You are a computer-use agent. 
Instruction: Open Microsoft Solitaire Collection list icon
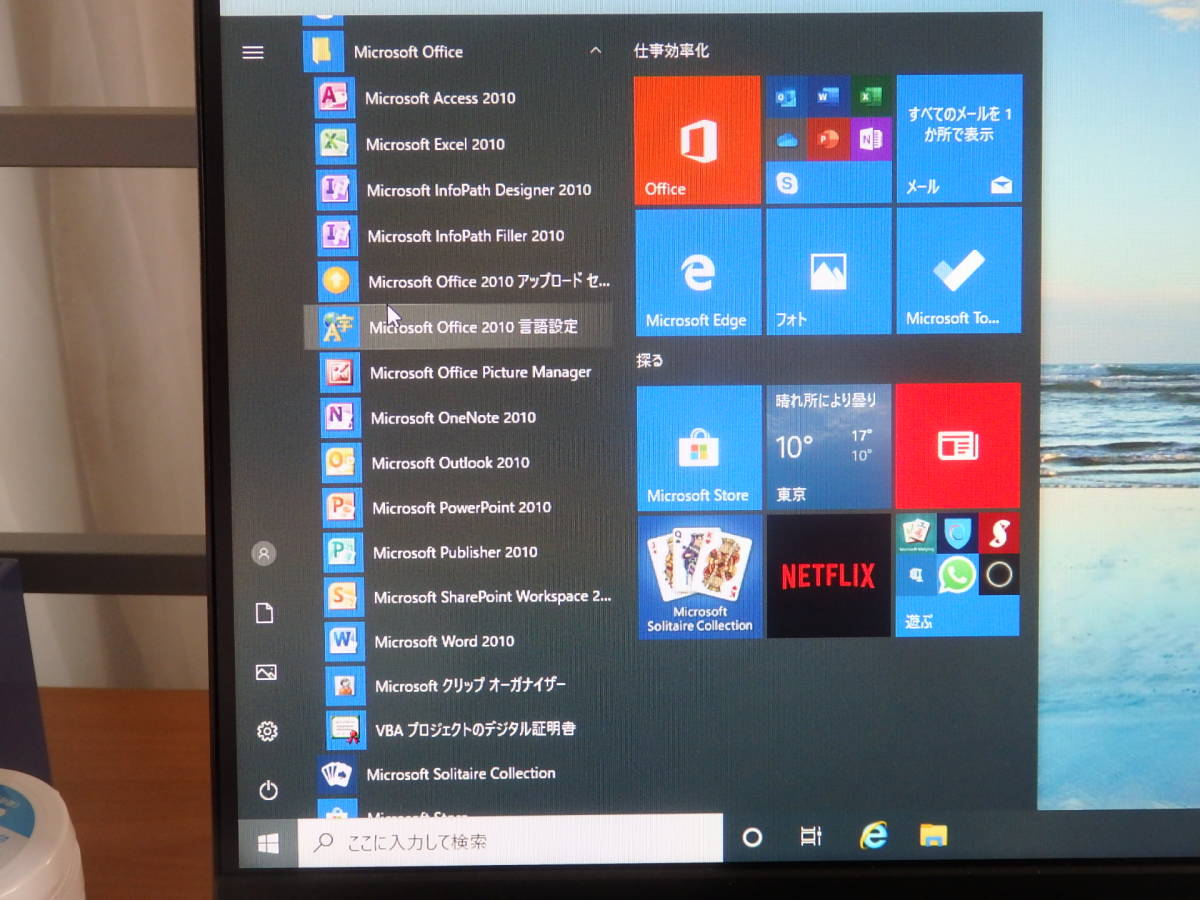coord(336,773)
